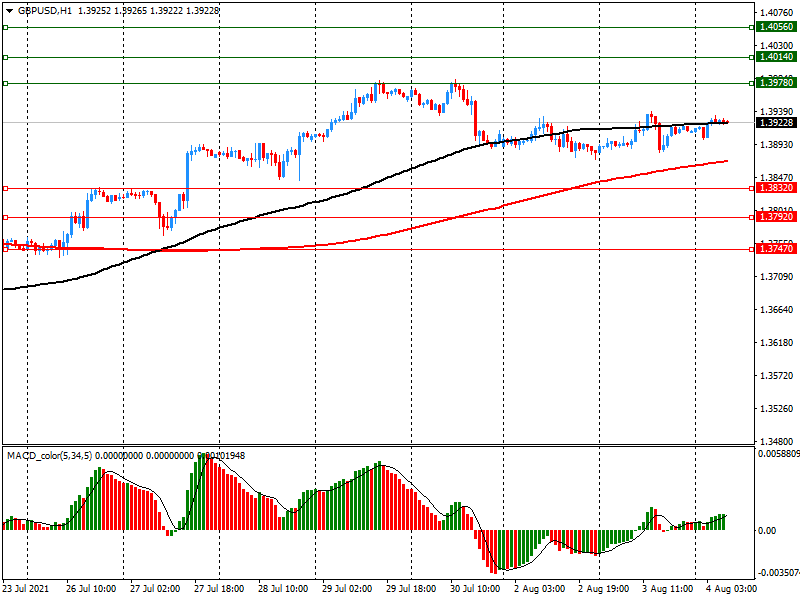Click the 1.37090 price scale value
This screenshot has height=600, width=800.
coord(777,277)
